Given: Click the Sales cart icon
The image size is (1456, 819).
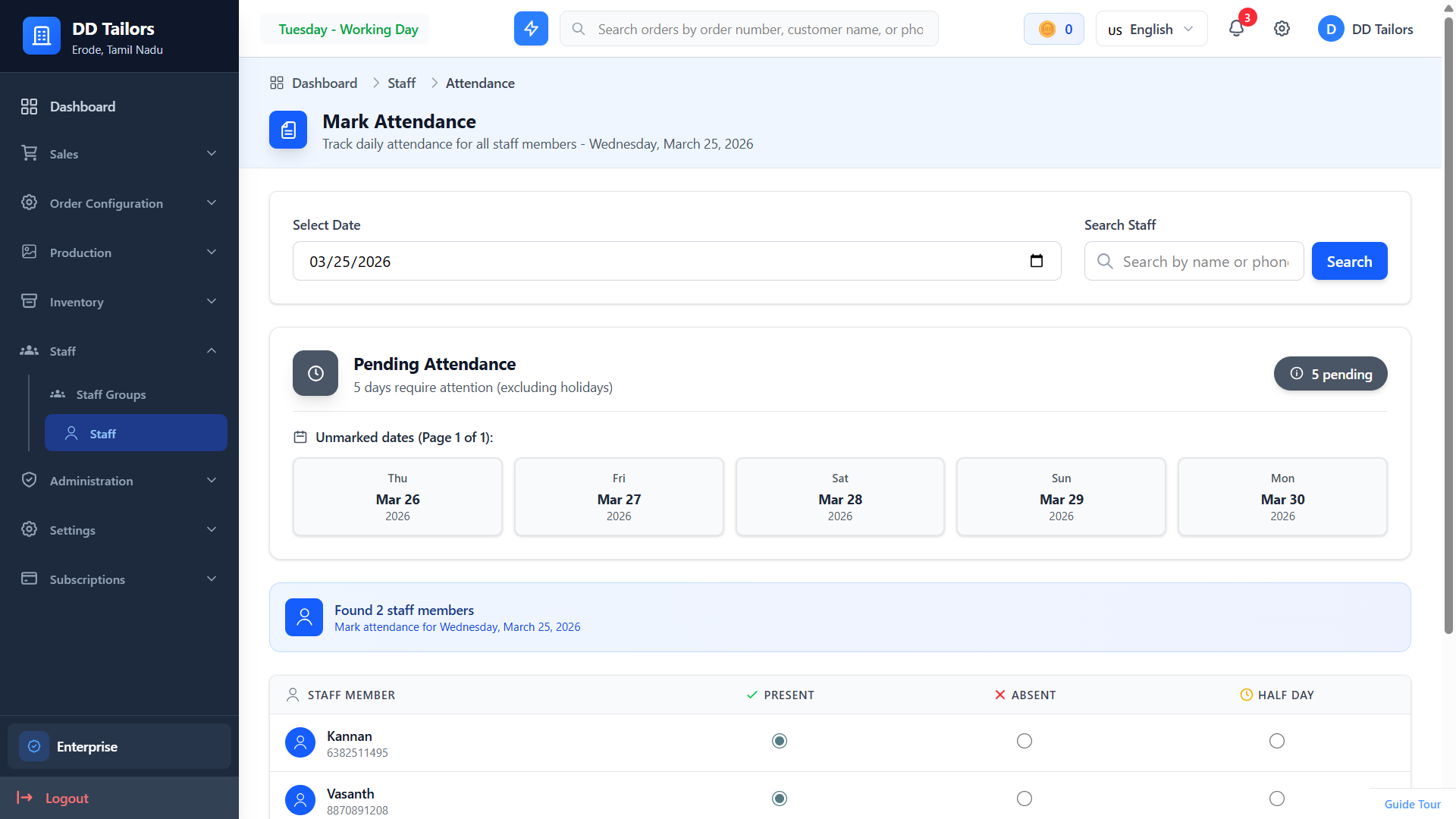Looking at the screenshot, I should [29, 153].
